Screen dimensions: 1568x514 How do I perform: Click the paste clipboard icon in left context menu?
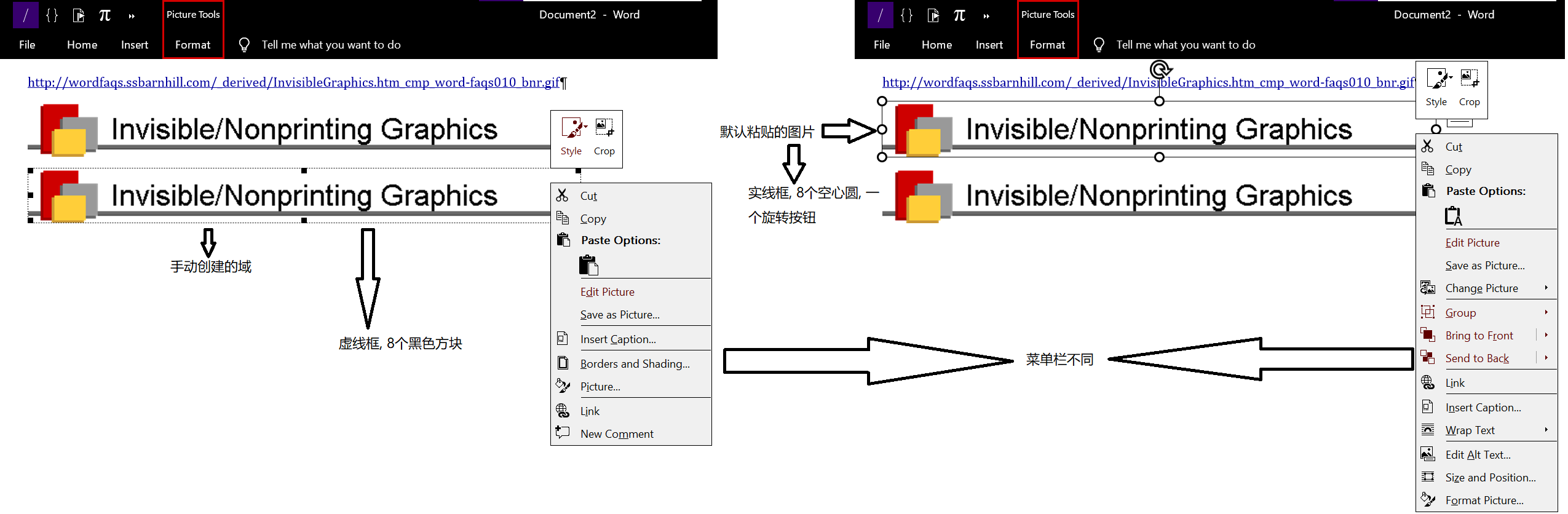coord(588,265)
